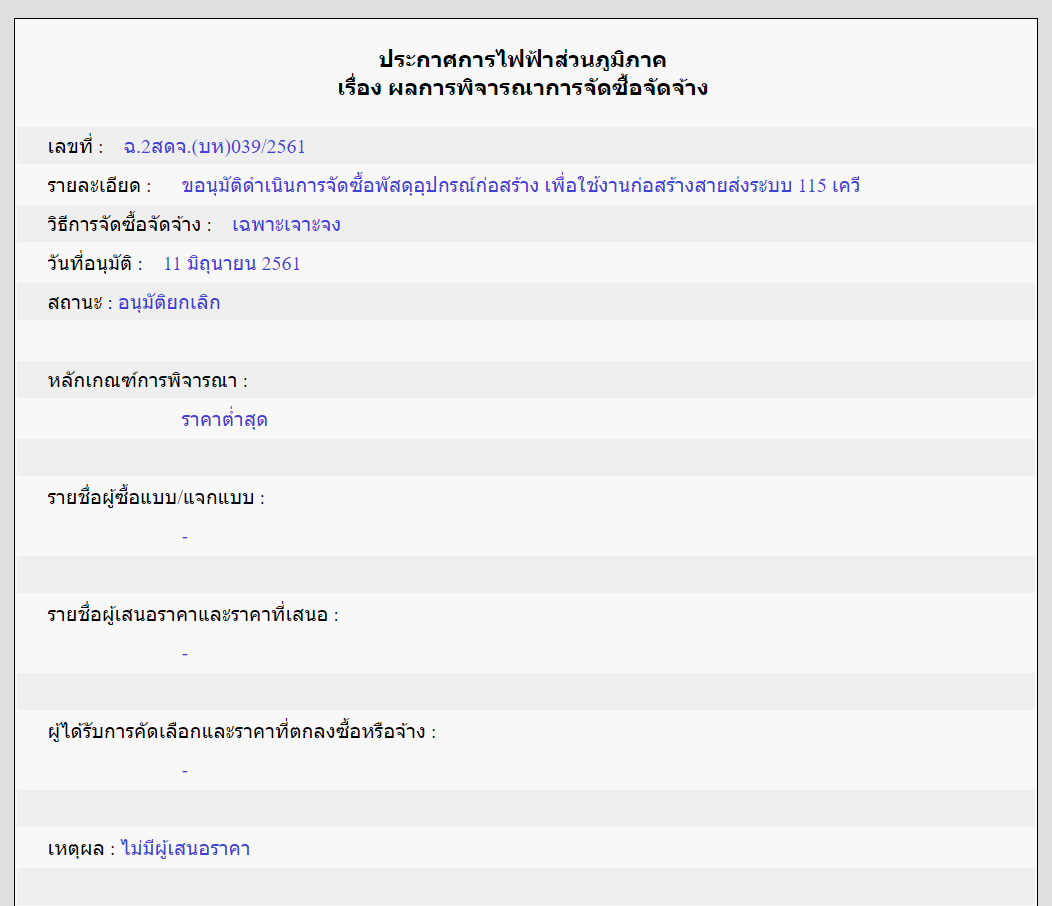1052x906 pixels.
Task: Click the reason value 'ไม่มีผู้เสนอราคา'
Action: point(185,848)
